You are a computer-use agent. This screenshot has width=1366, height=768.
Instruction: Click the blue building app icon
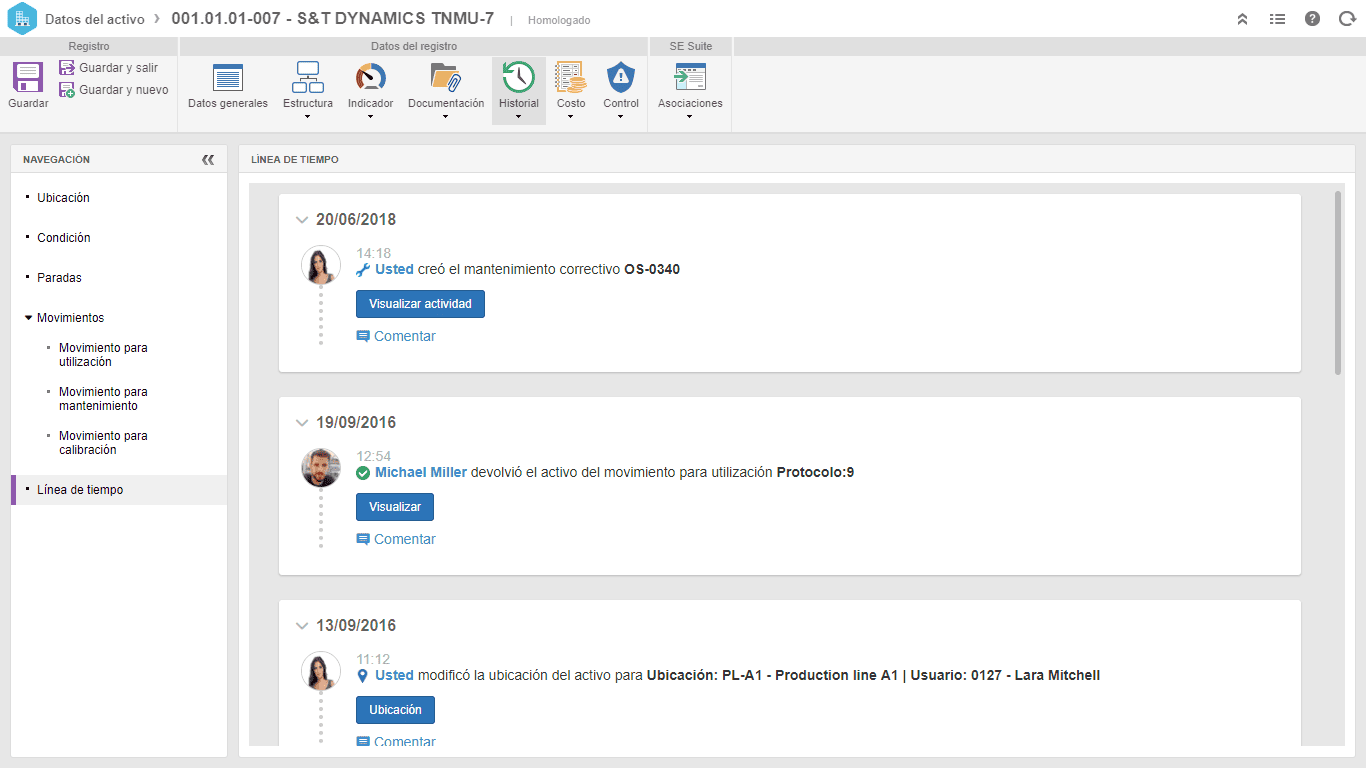22,19
